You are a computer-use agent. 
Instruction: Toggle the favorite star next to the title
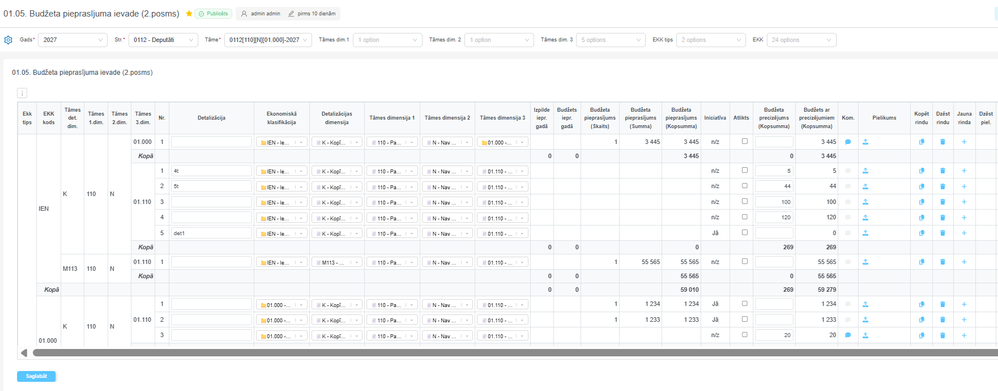189,13
